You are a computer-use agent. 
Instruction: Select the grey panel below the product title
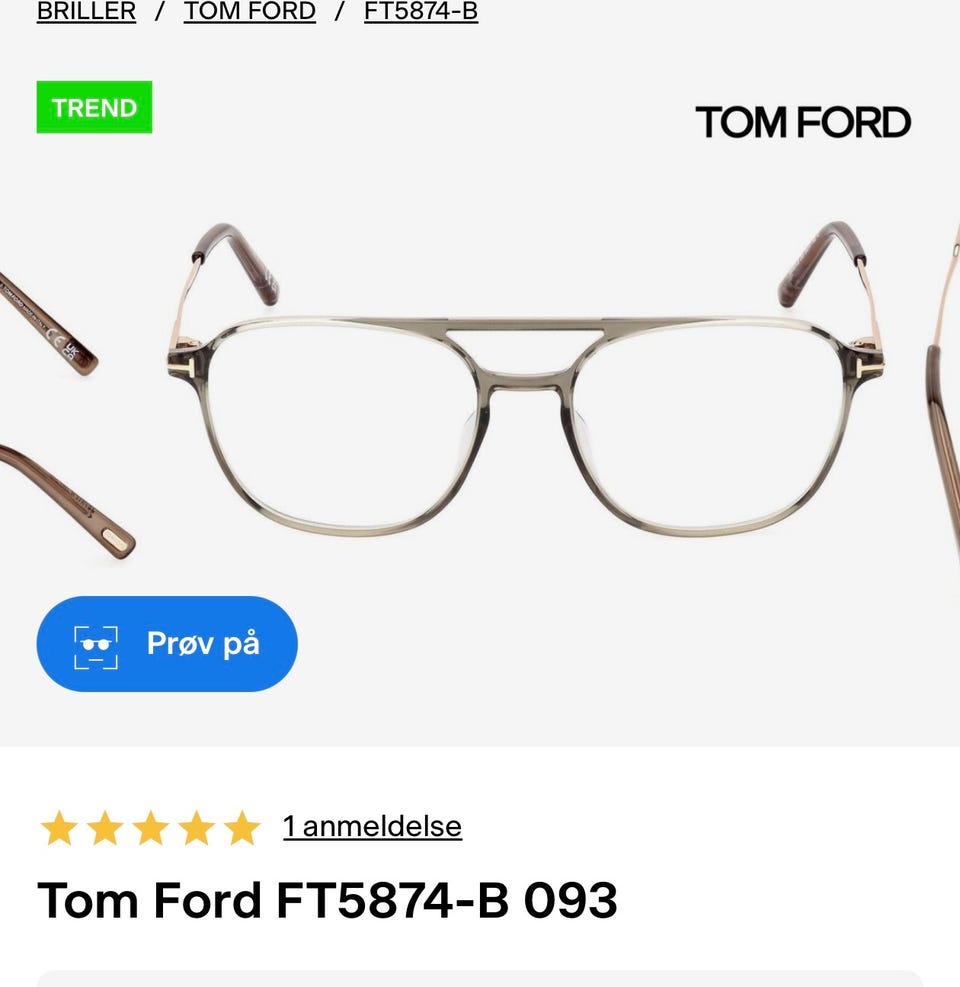(x=480, y=978)
